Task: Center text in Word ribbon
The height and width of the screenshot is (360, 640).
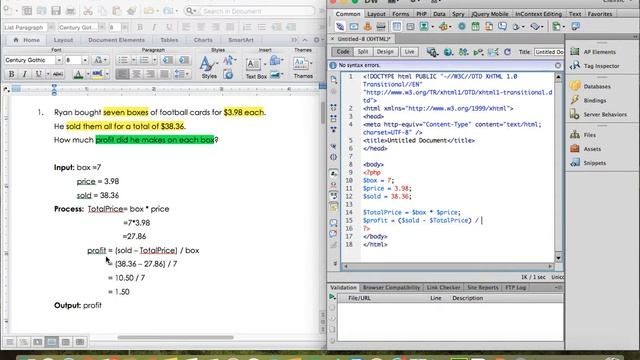Action: pos(136,74)
